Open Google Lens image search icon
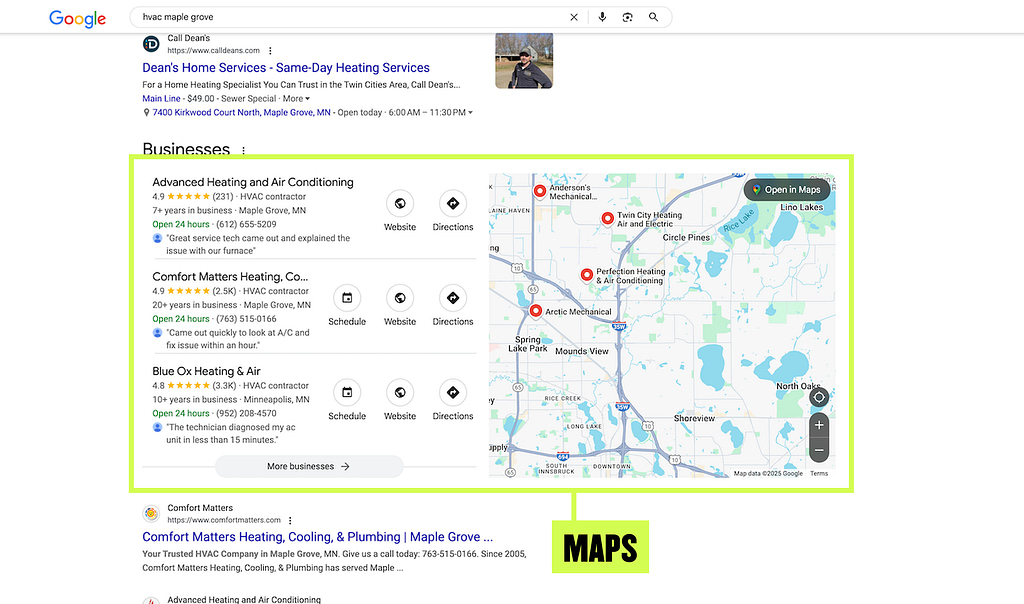This screenshot has height=604, width=1024. [x=629, y=17]
